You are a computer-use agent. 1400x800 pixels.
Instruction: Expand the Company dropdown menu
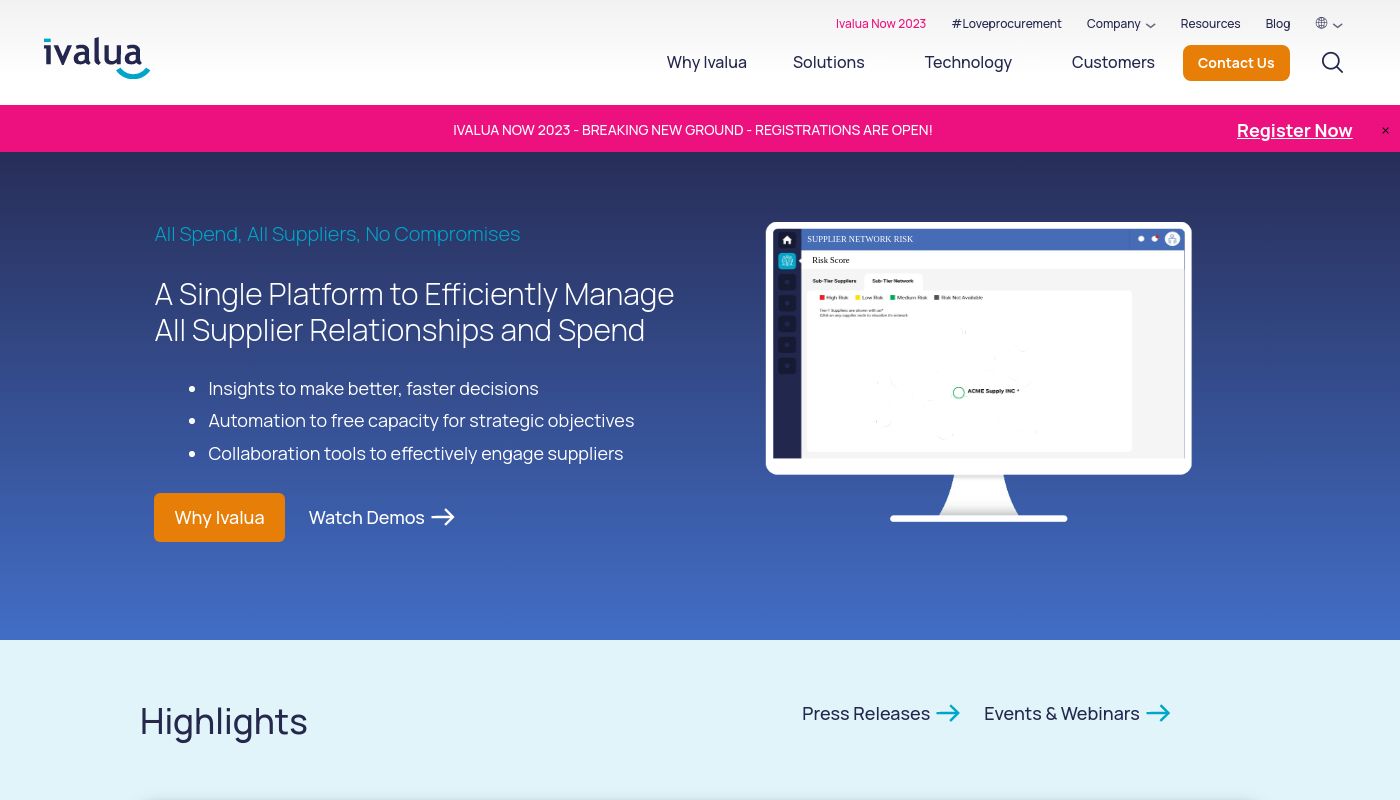tap(1121, 24)
